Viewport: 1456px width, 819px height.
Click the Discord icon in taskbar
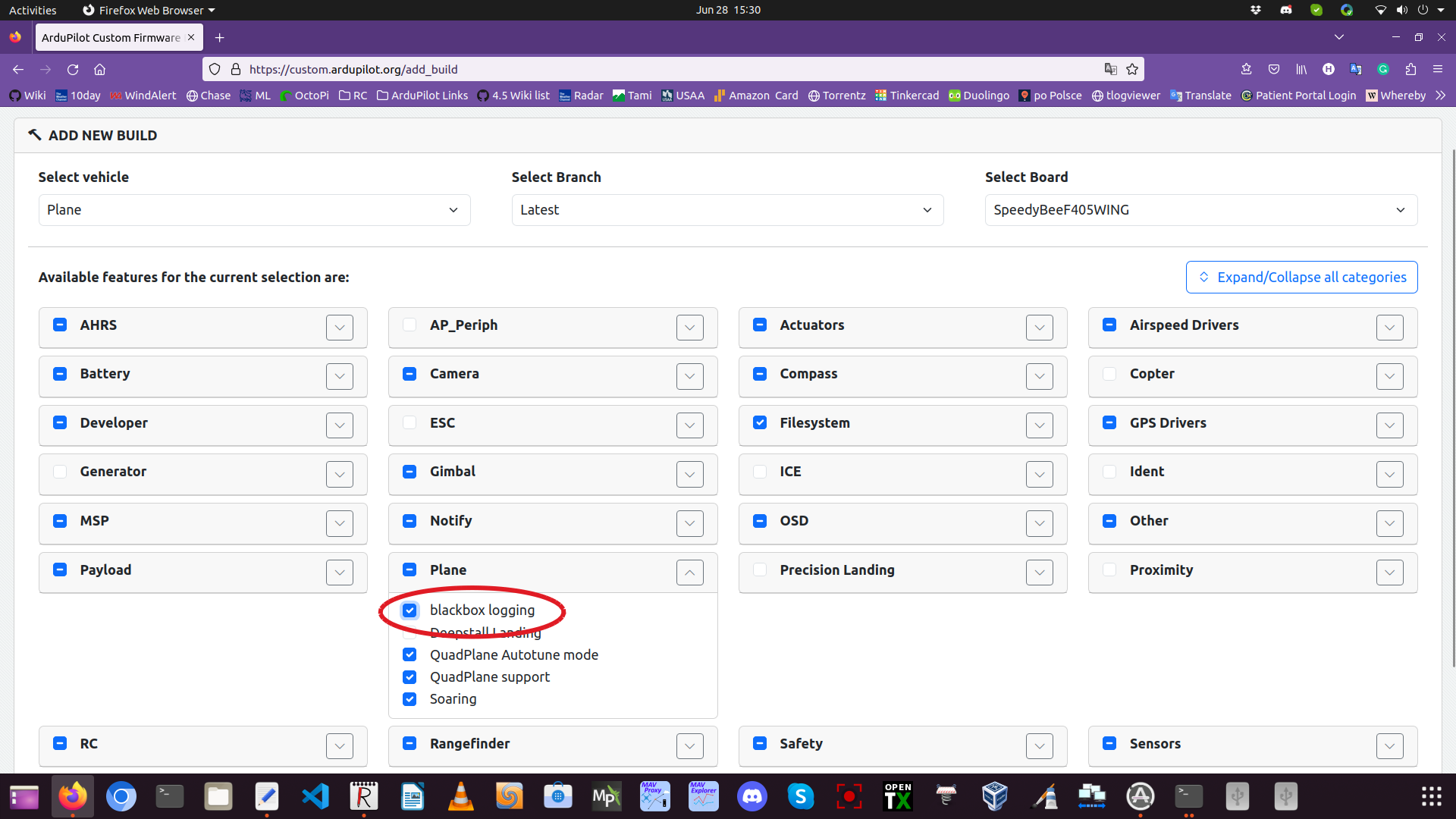pos(752,796)
